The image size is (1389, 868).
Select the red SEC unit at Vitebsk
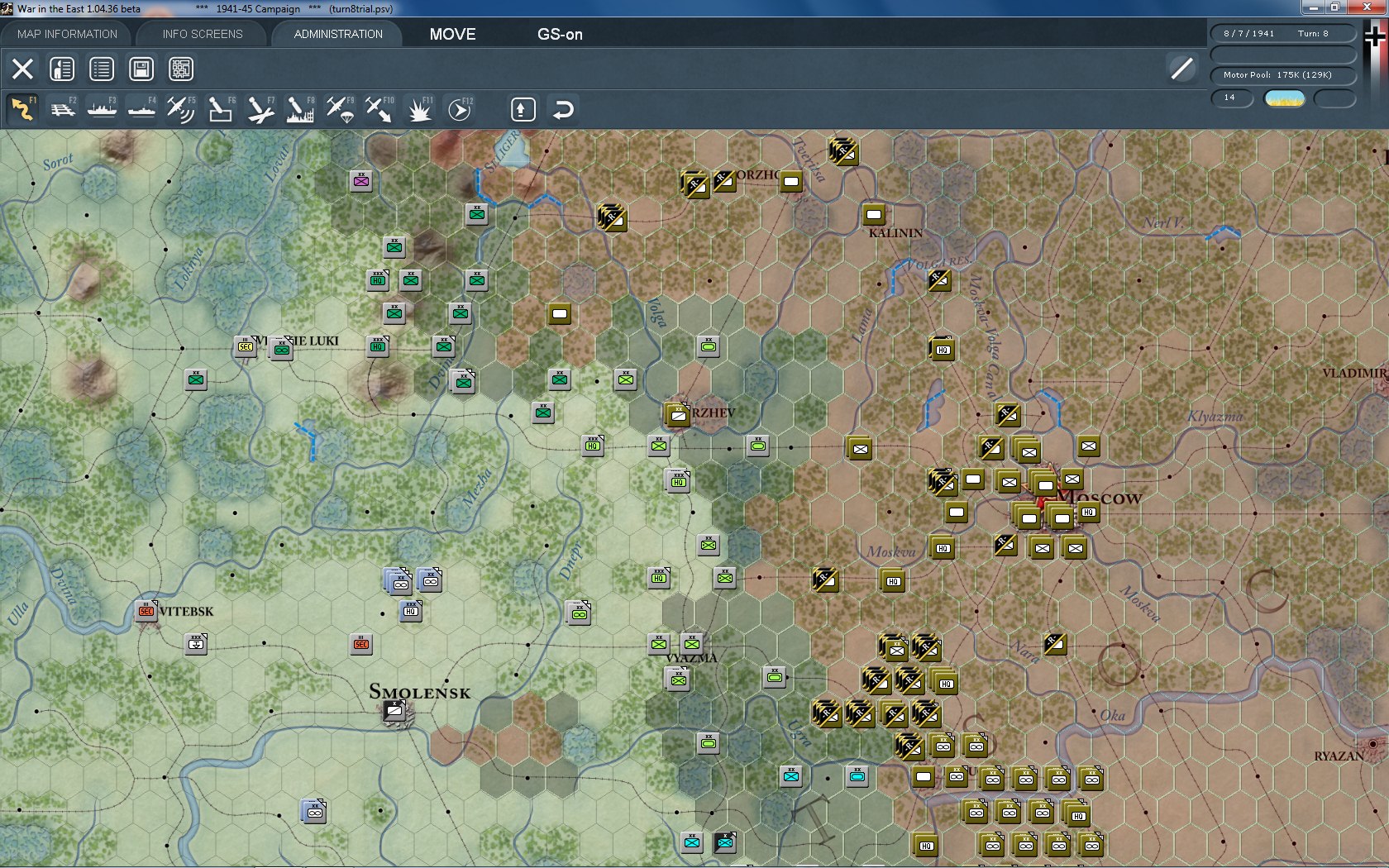click(146, 611)
